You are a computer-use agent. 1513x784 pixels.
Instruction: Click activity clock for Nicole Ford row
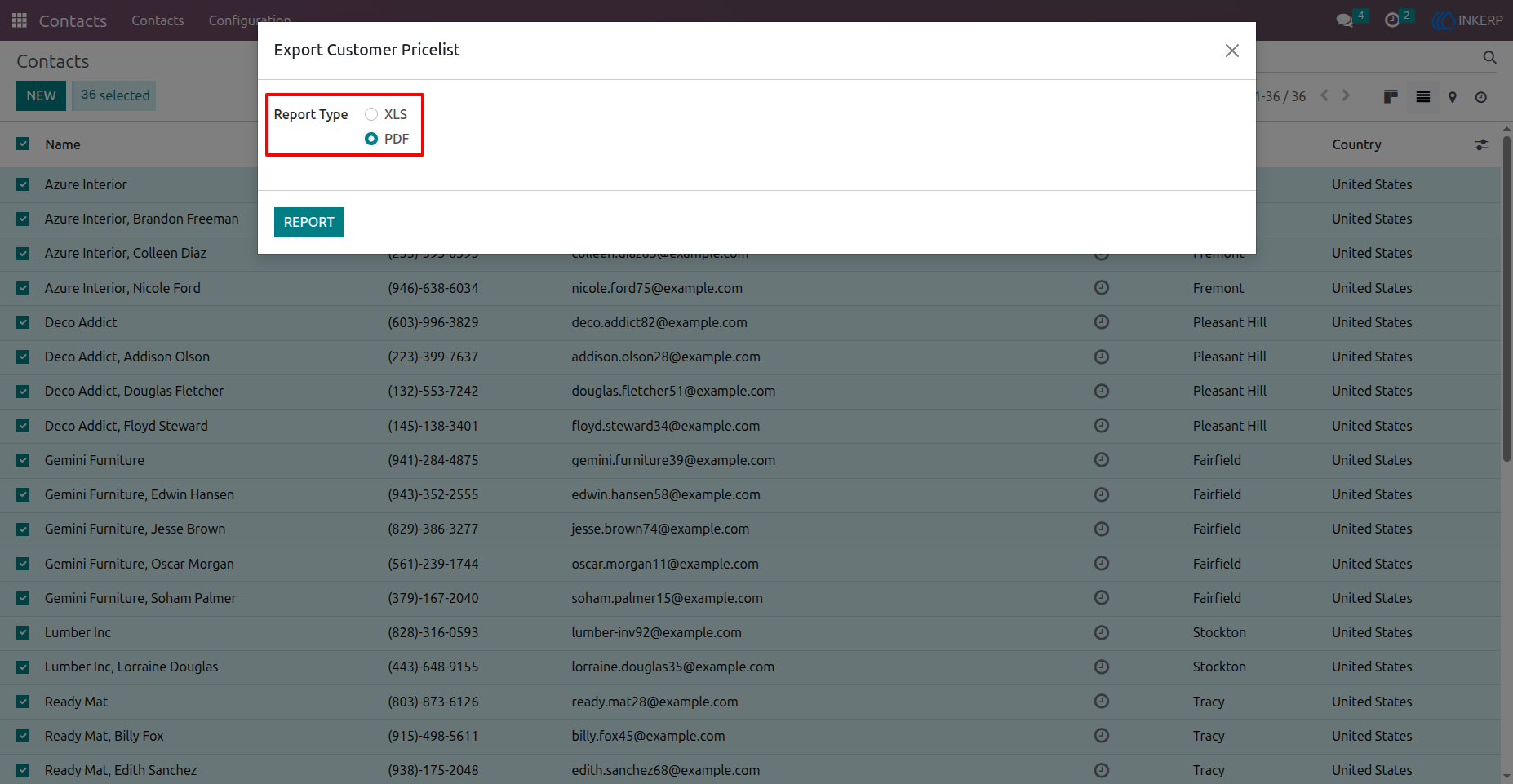pos(1102,288)
